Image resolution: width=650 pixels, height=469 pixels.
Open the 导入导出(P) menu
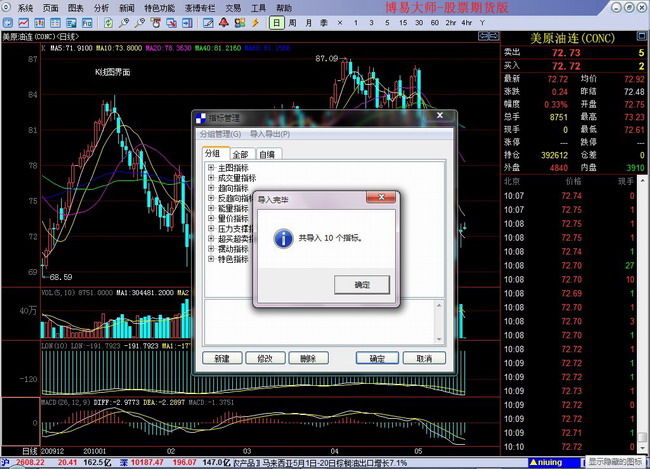pos(269,133)
